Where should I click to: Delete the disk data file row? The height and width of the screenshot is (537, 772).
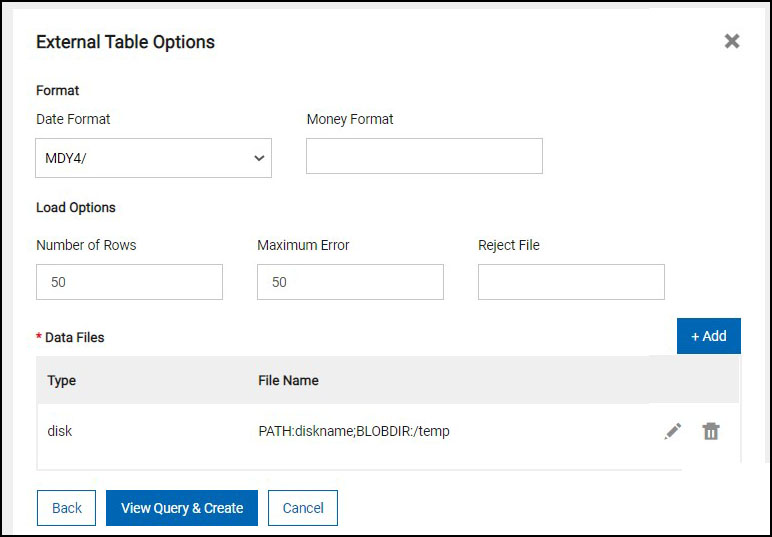tap(711, 431)
